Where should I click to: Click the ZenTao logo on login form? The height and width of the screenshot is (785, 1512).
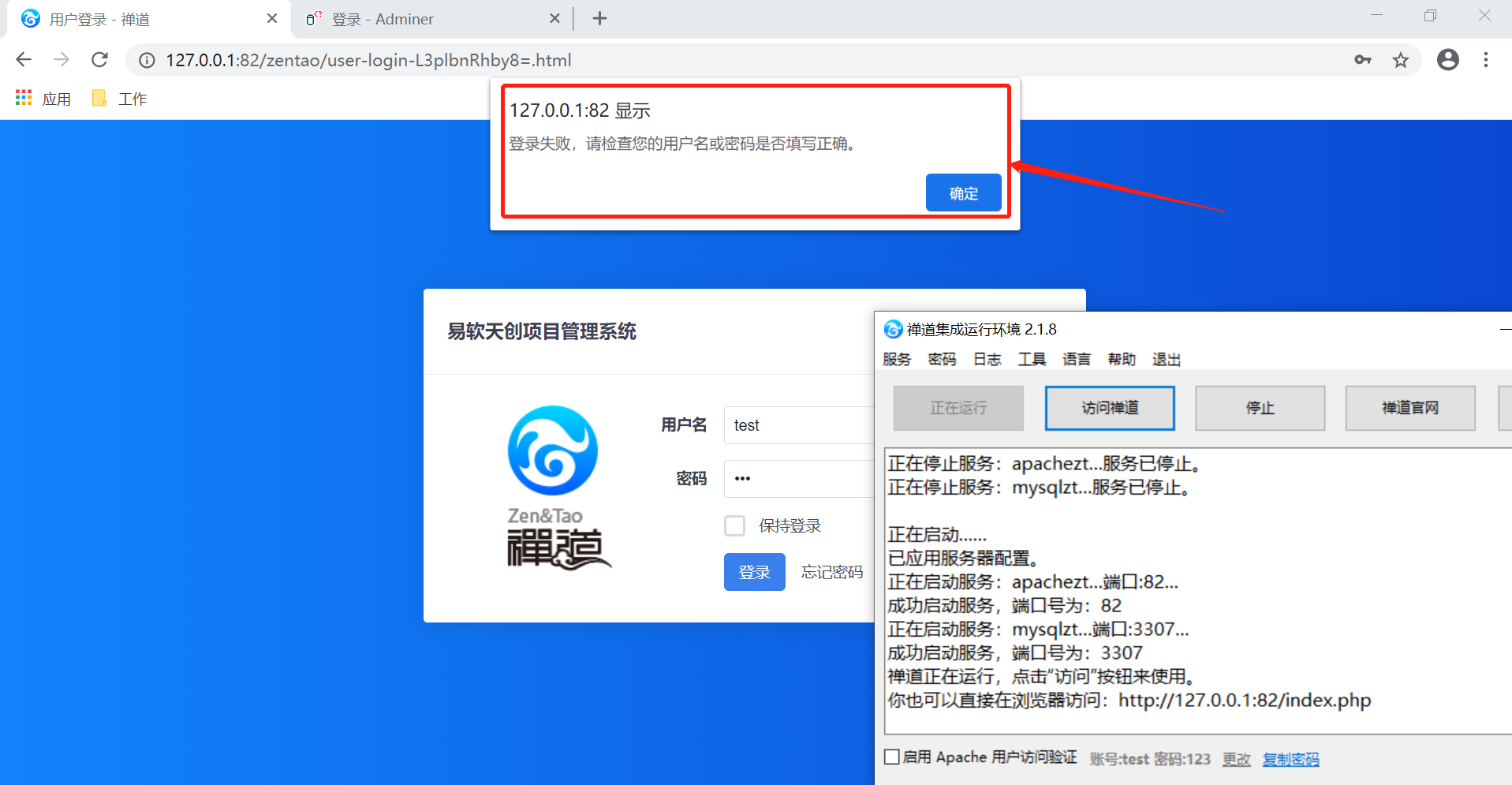point(558,488)
